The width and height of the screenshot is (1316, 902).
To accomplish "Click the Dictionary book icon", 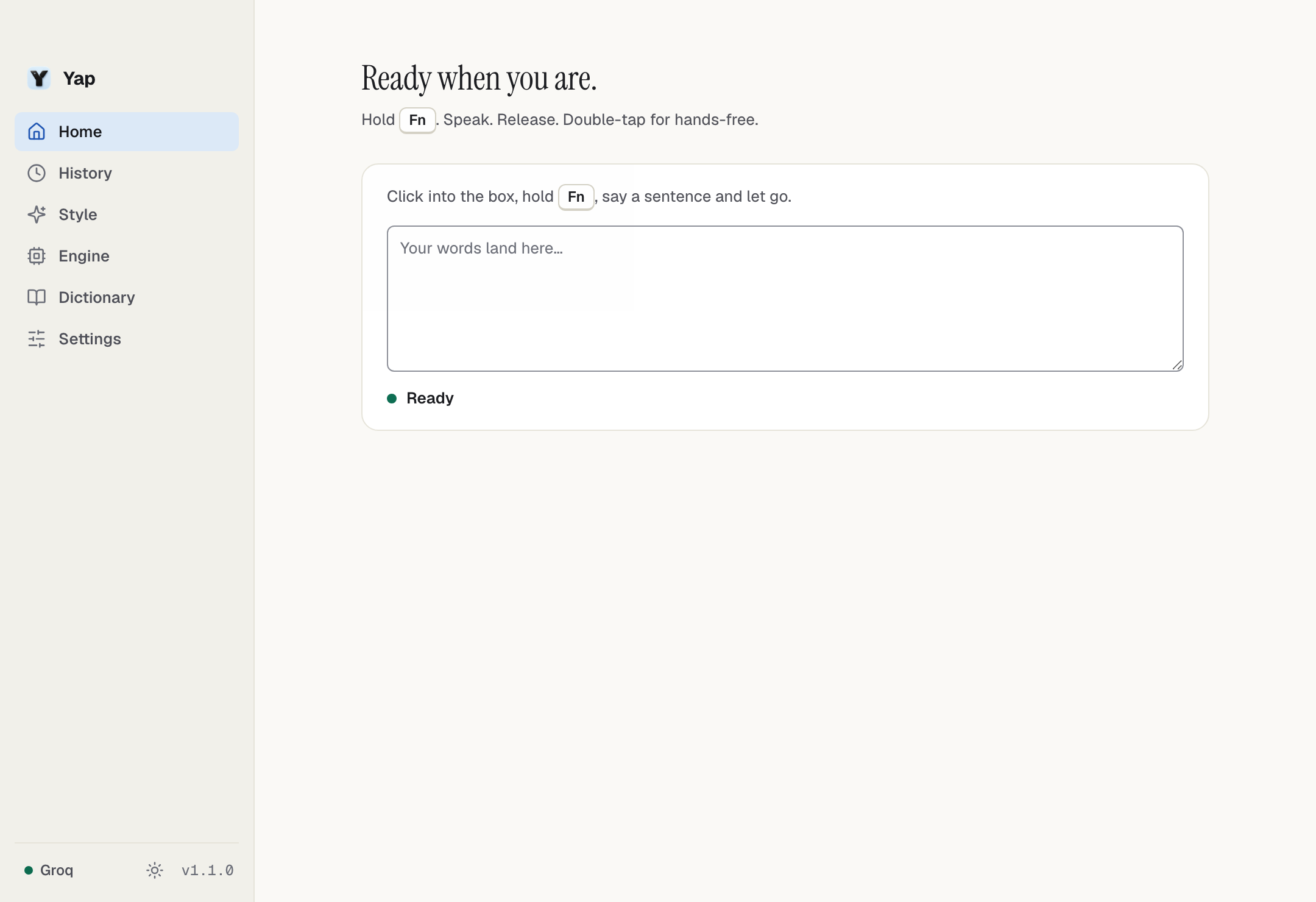I will [x=37, y=297].
